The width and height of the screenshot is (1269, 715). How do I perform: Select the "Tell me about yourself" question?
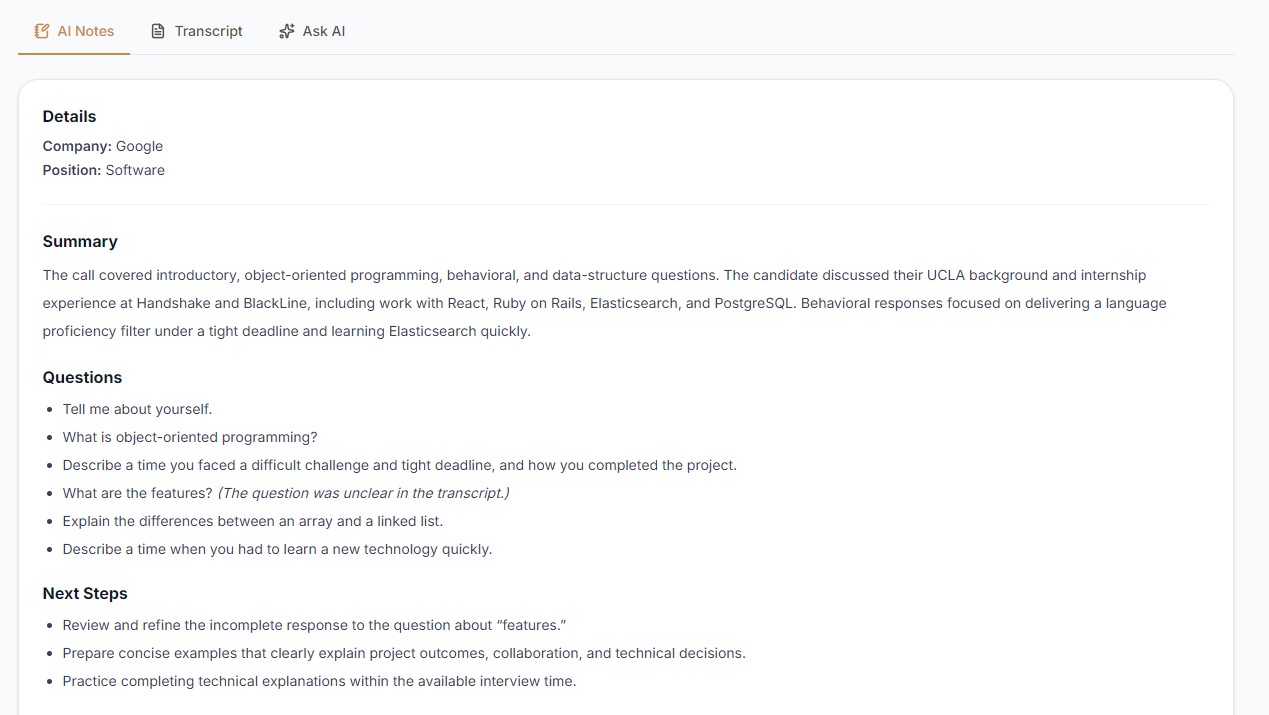tap(137, 409)
